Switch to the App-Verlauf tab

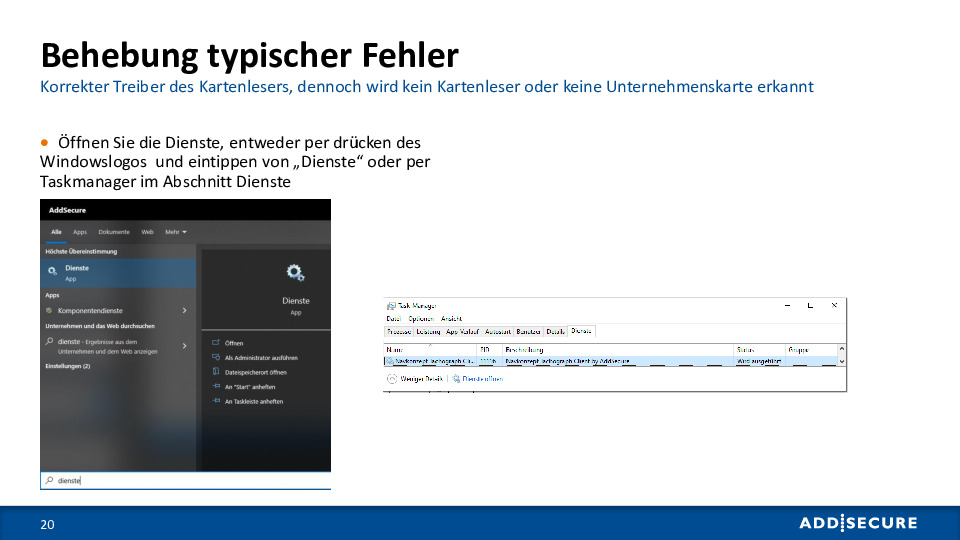tap(462, 332)
